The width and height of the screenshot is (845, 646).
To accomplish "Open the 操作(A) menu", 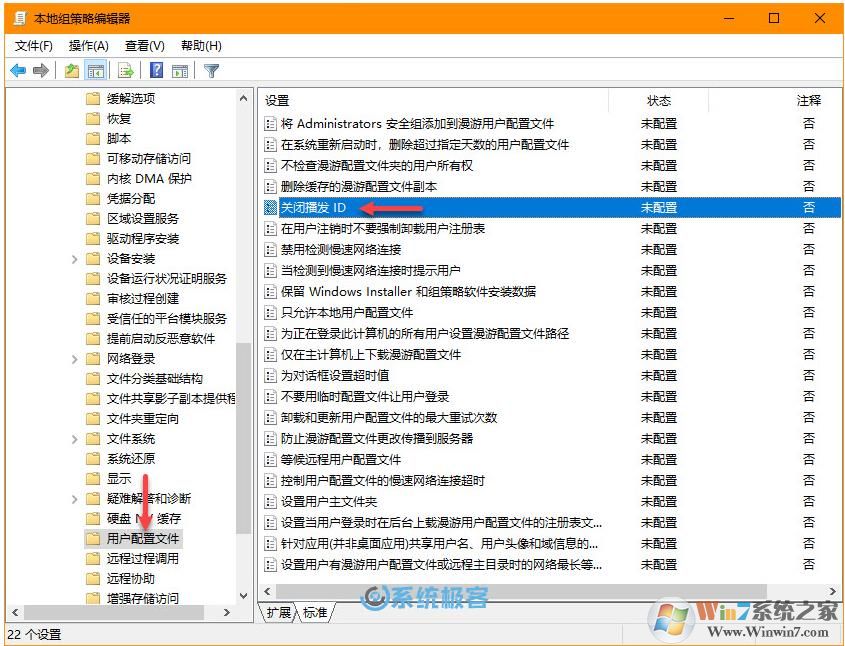I will 88,46.
